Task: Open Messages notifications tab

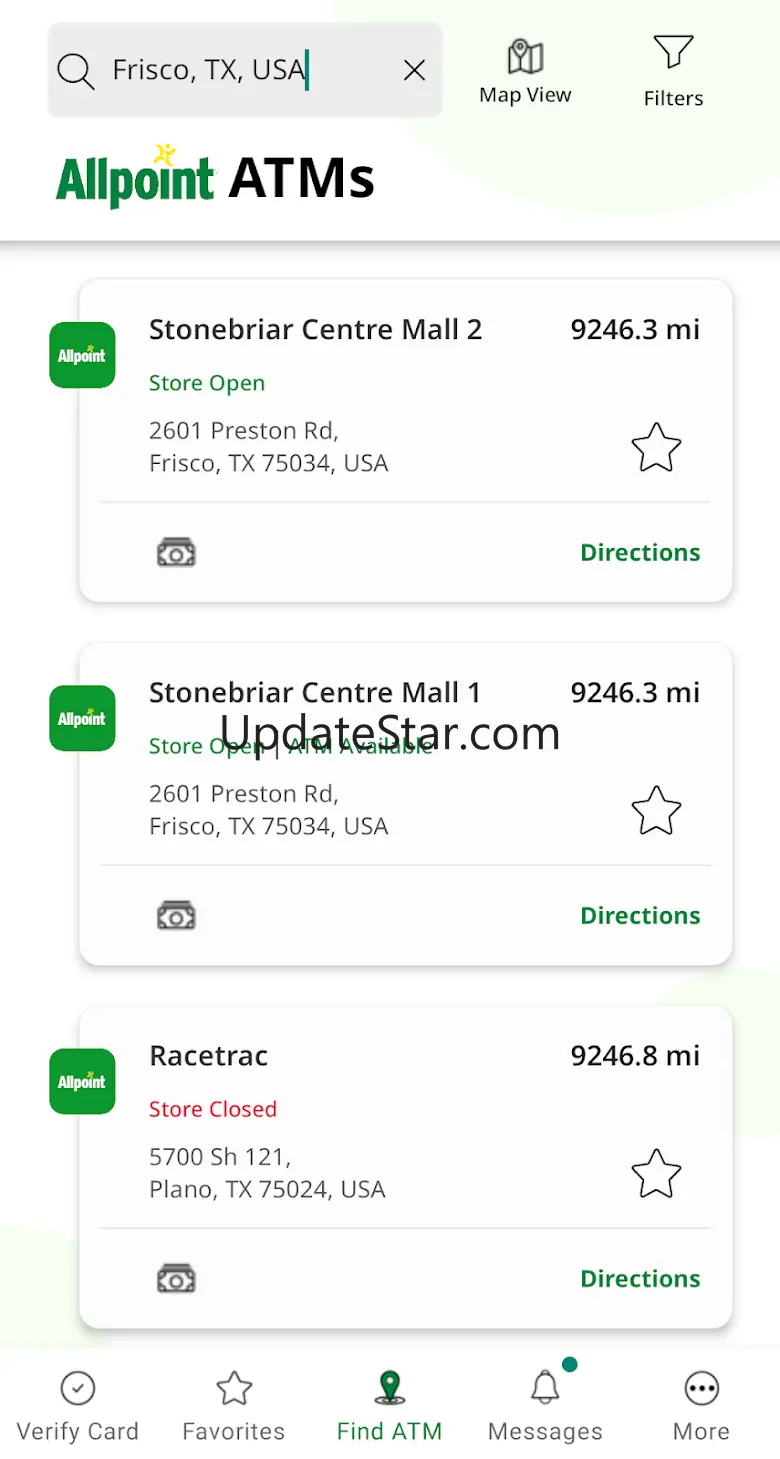Action: [x=545, y=1406]
